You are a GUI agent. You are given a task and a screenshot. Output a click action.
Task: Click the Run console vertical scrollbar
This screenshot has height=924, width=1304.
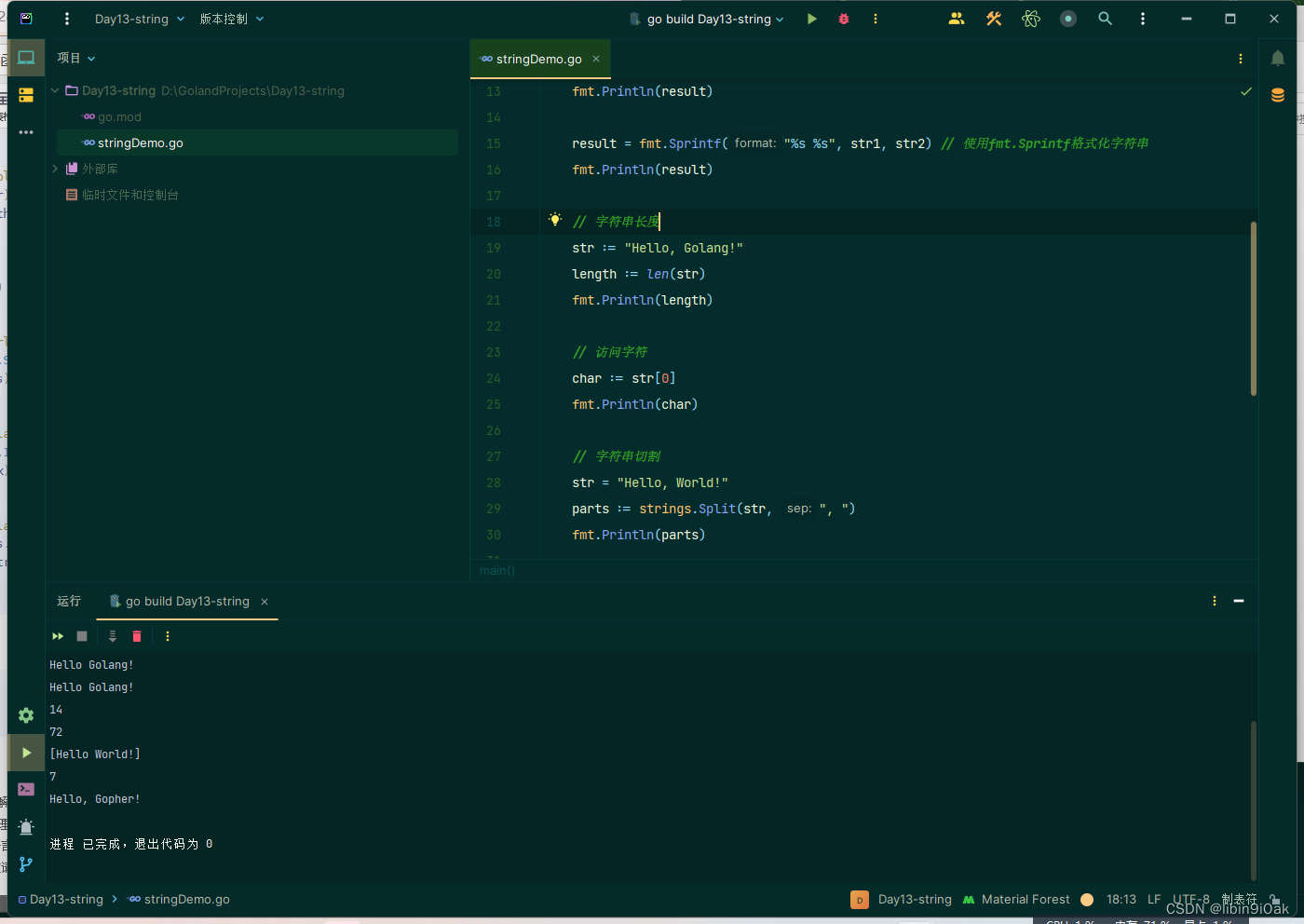1254,799
